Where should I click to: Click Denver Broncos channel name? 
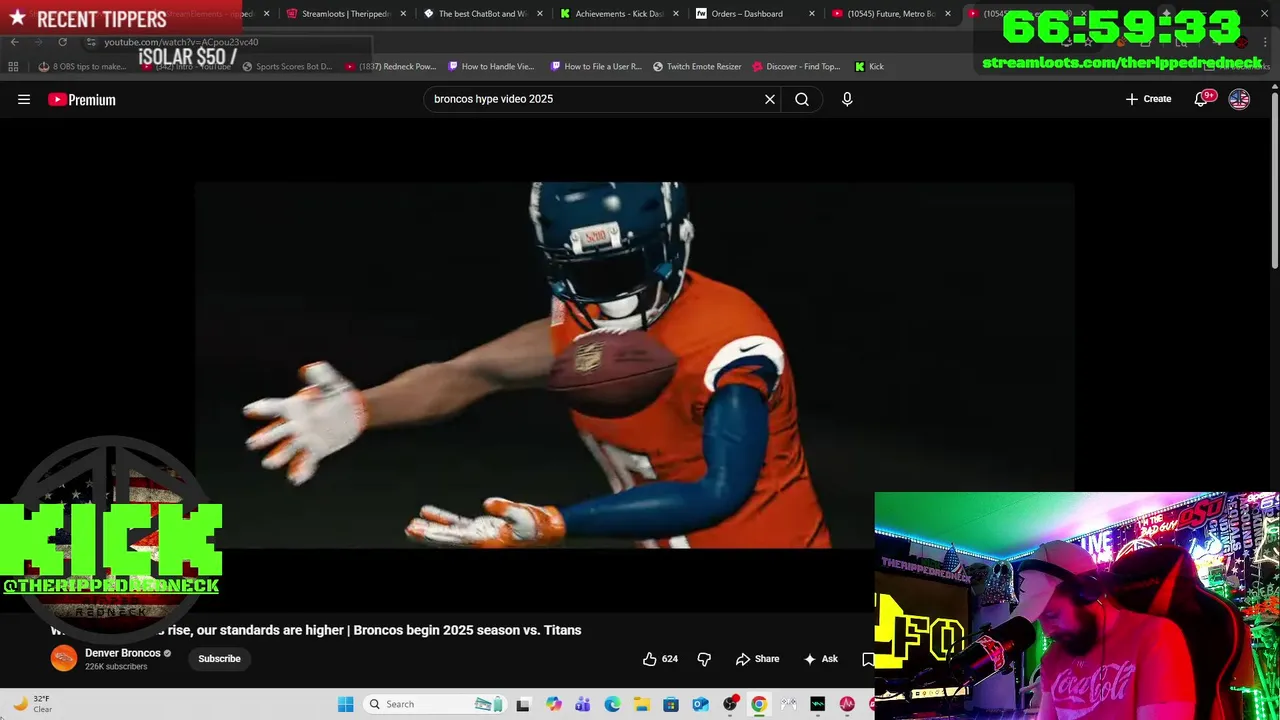(122, 653)
